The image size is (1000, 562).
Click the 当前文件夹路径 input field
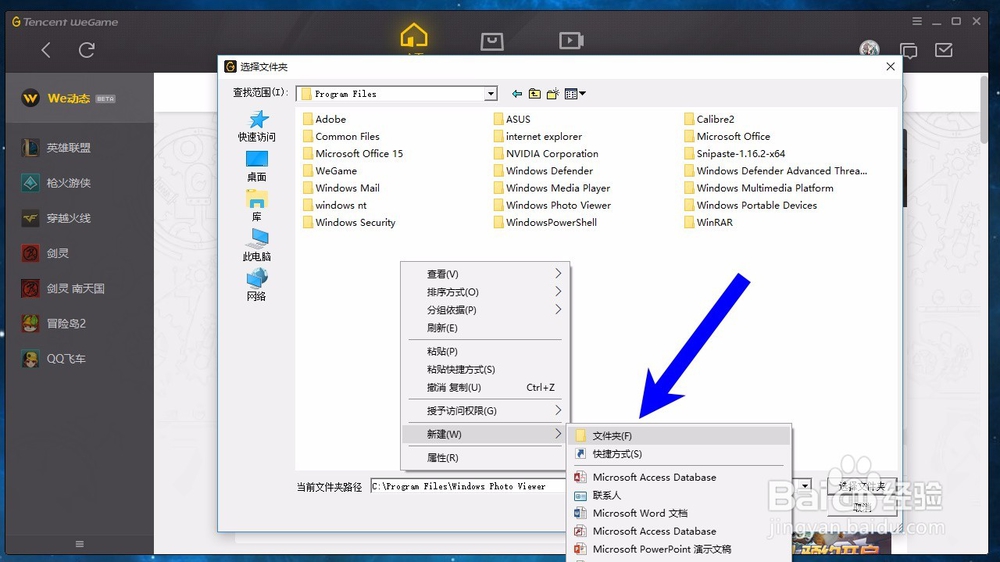[x=467, y=486]
